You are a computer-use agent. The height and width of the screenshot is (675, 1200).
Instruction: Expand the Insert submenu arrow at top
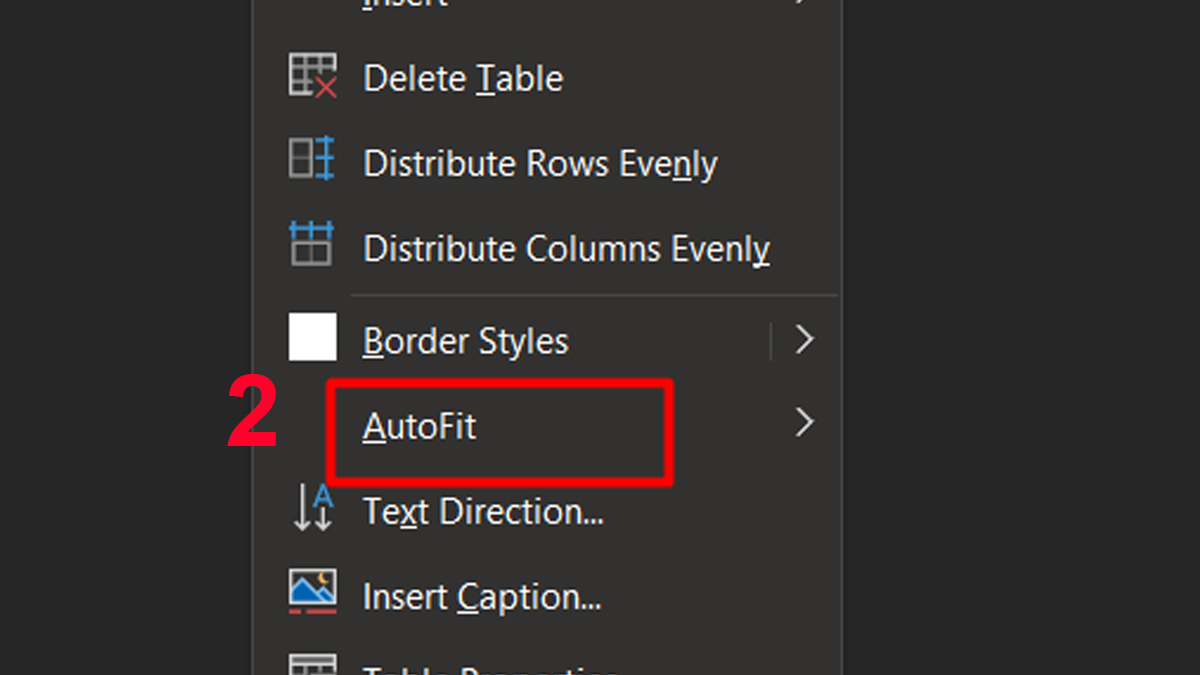click(804, 3)
